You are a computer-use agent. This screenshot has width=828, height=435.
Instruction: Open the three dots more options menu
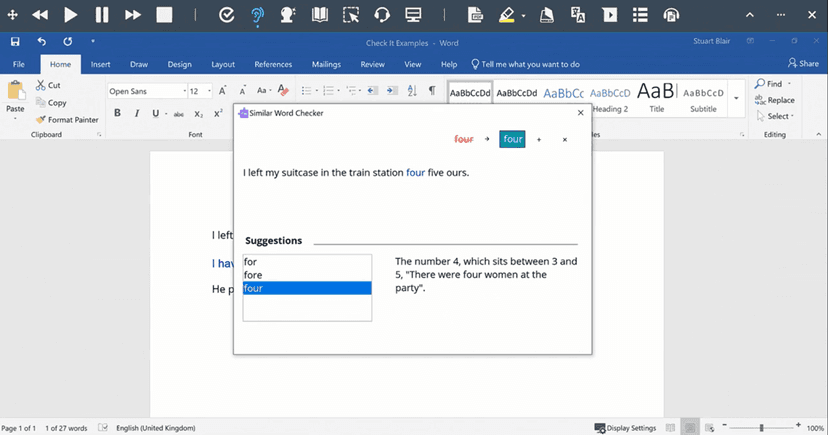coord(781,15)
